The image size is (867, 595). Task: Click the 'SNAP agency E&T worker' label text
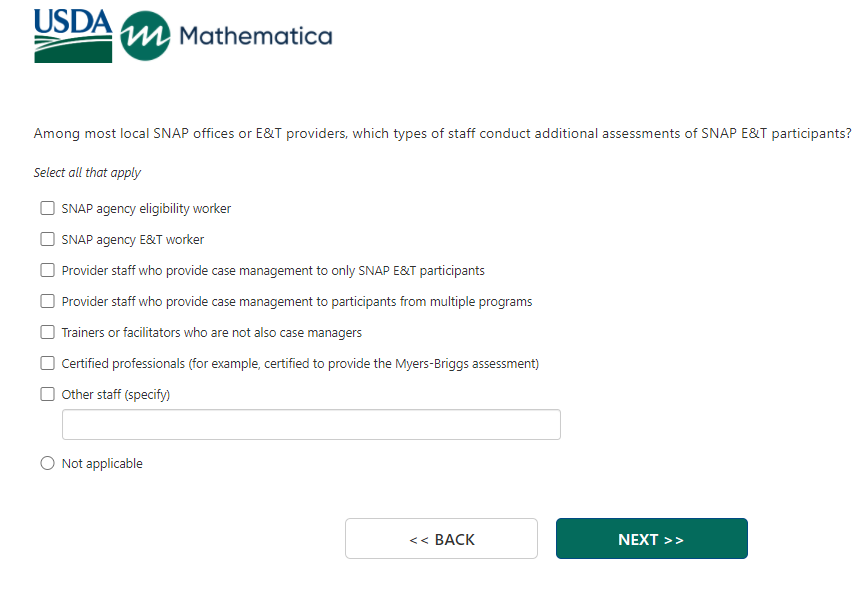(x=133, y=240)
